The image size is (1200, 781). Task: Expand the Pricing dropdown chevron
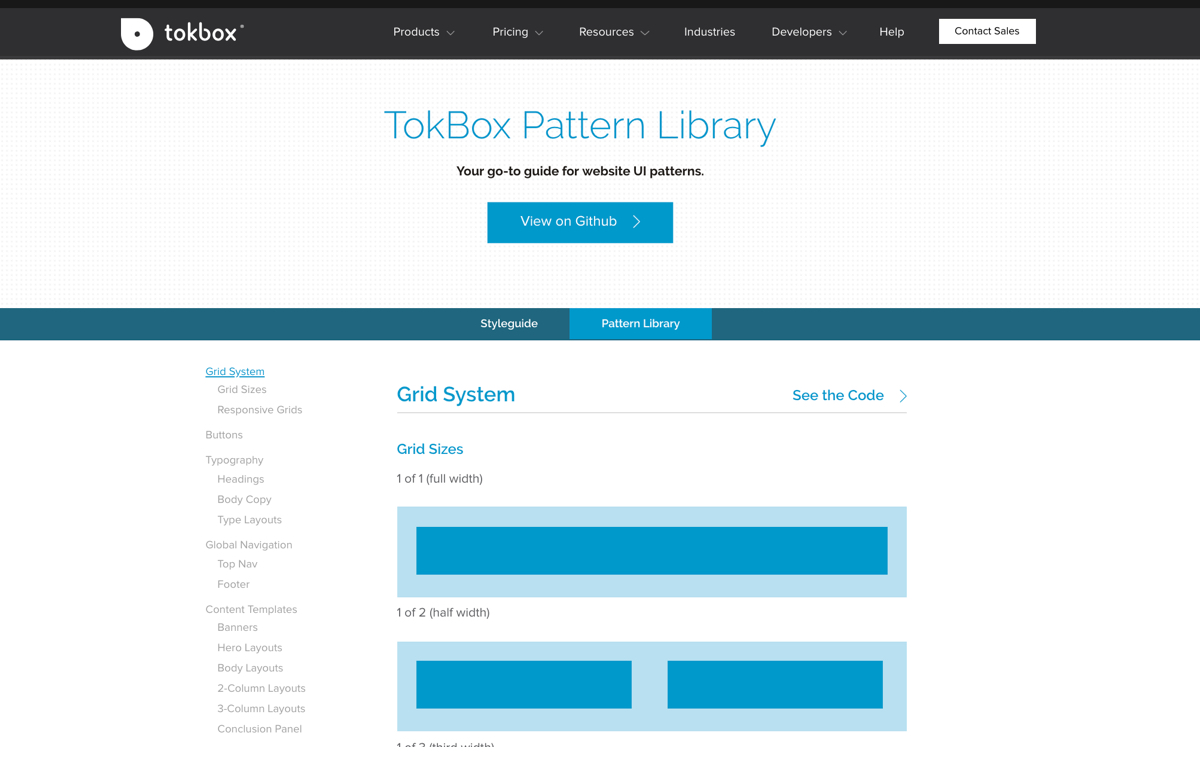(539, 33)
